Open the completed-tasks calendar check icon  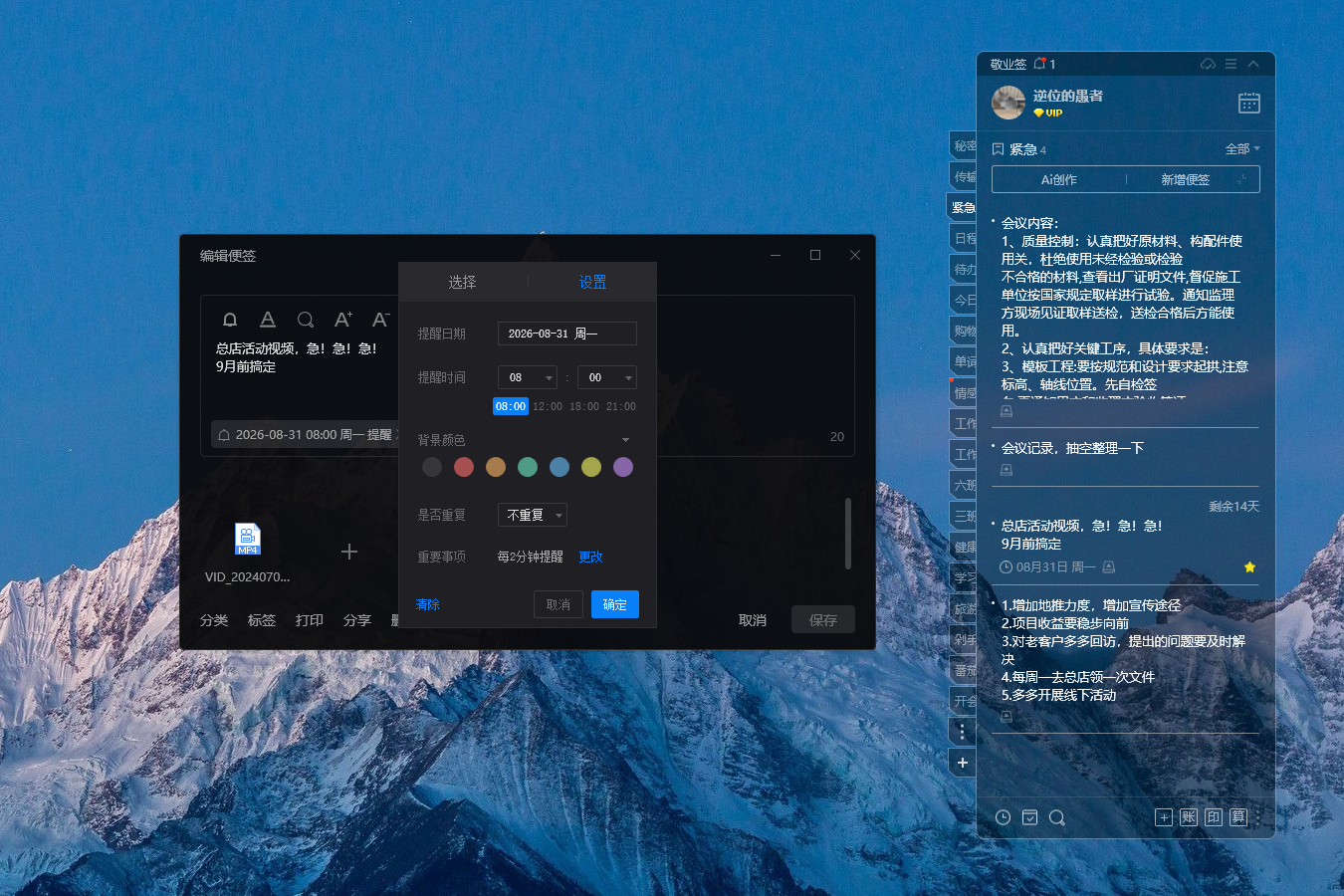[1030, 817]
